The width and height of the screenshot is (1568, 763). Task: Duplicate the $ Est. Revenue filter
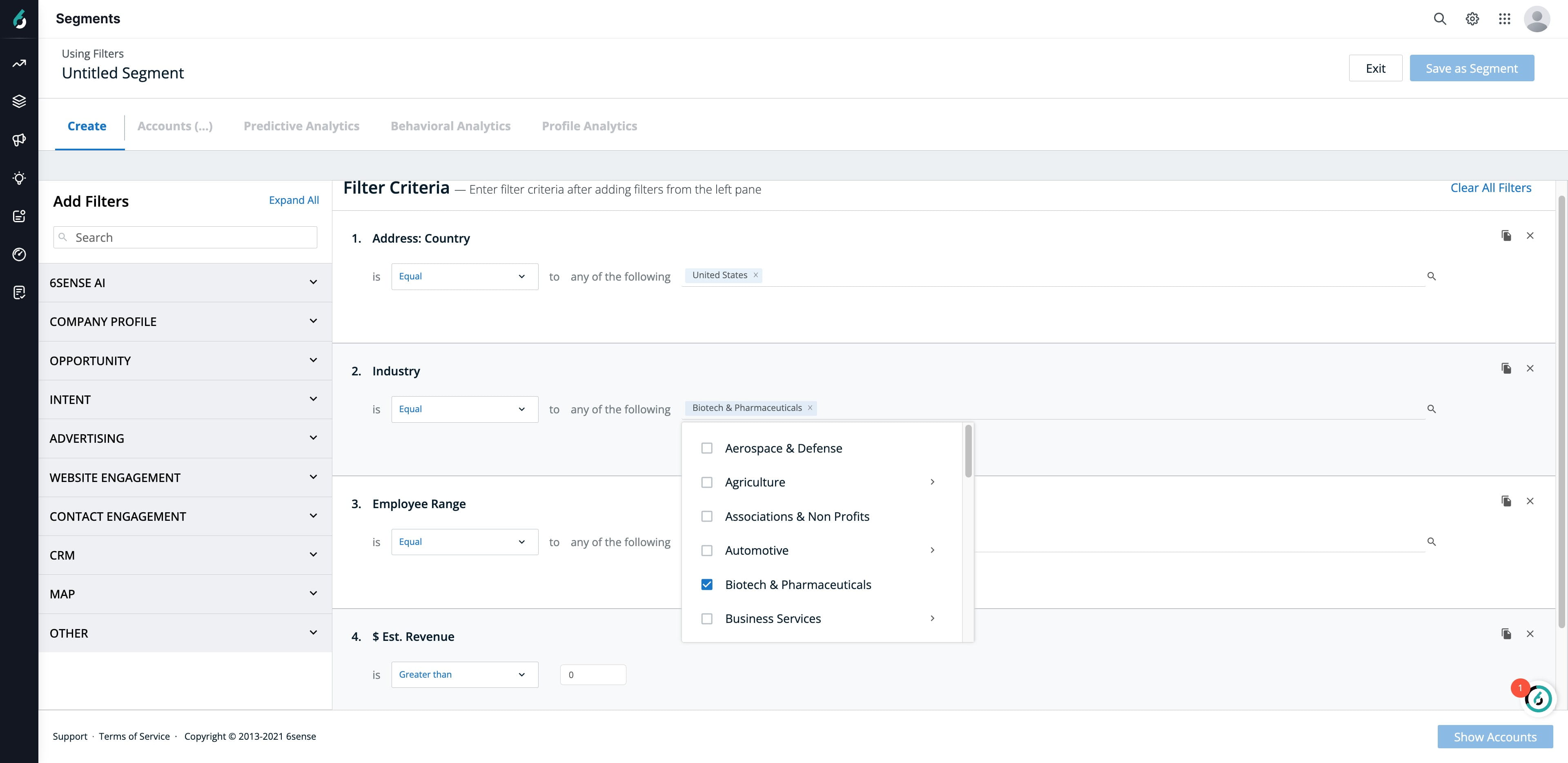click(1506, 634)
